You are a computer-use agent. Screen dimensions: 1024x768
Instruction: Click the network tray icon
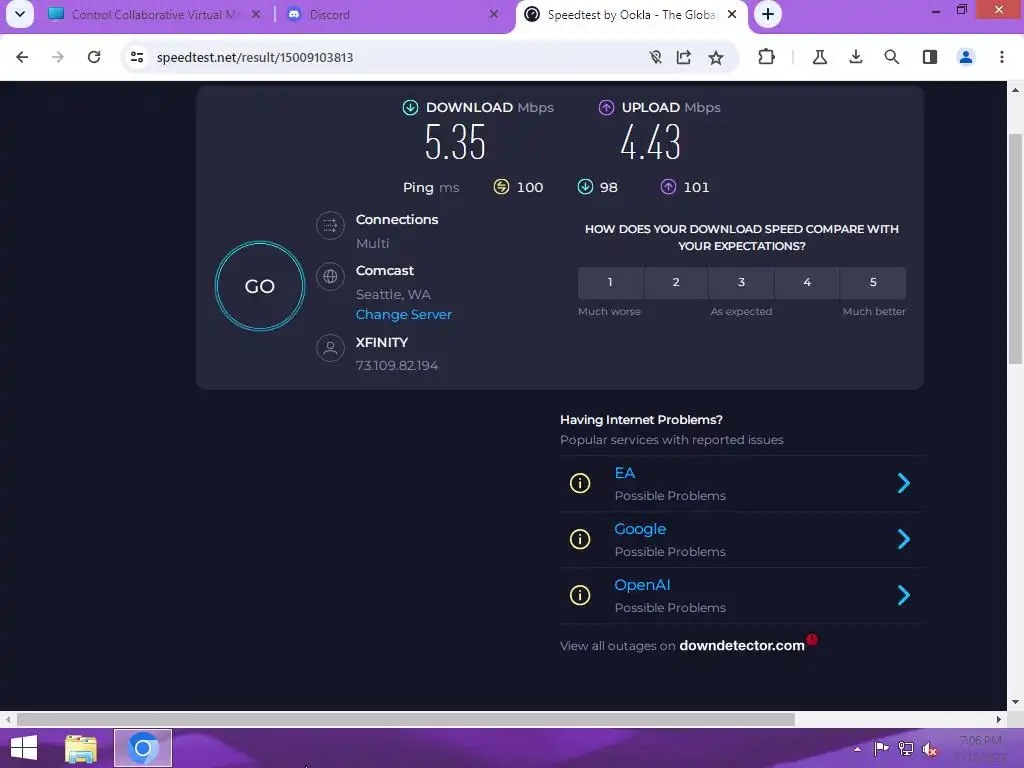(x=906, y=749)
